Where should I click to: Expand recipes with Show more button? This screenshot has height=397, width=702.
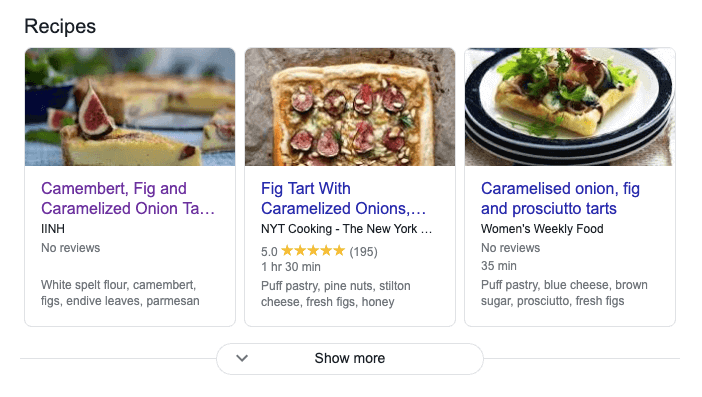click(x=350, y=359)
